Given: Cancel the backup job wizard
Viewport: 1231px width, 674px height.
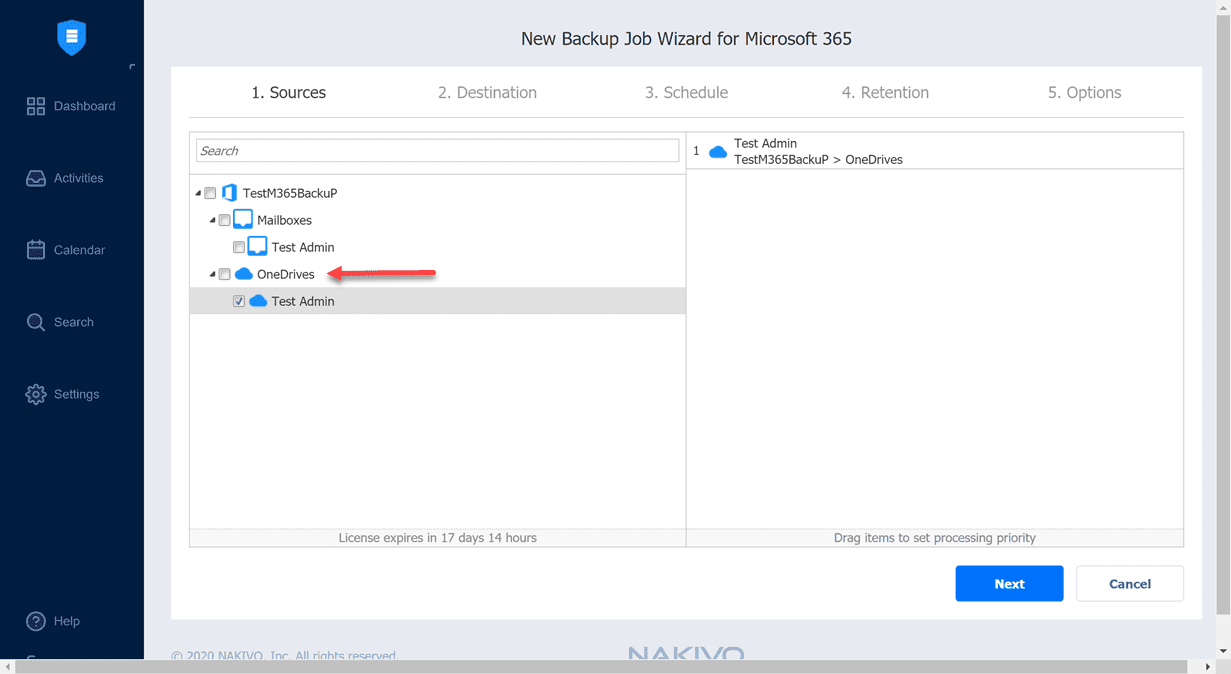Looking at the screenshot, I should click(x=1129, y=583).
